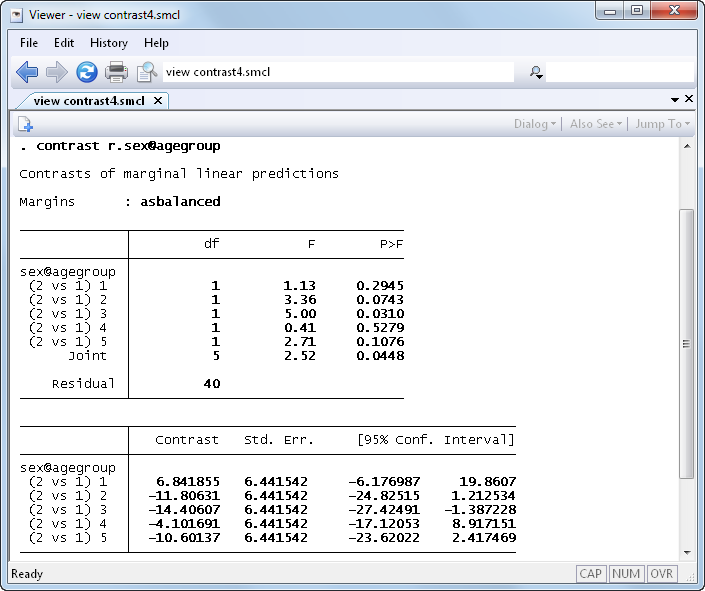Screen dimensions: 705x591
Task: Click the 'asbalanced' margins value
Action: (180, 201)
